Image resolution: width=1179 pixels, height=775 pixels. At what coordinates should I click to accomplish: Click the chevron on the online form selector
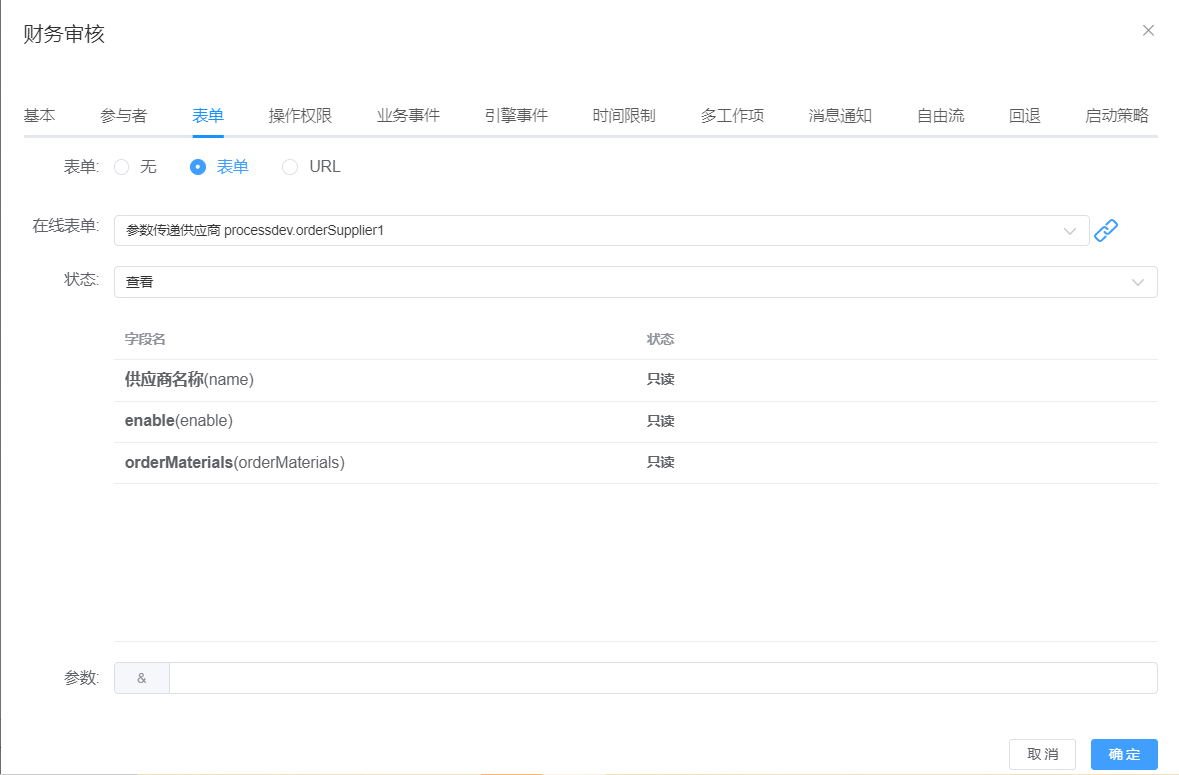pyautogui.click(x=1069, y=230)
